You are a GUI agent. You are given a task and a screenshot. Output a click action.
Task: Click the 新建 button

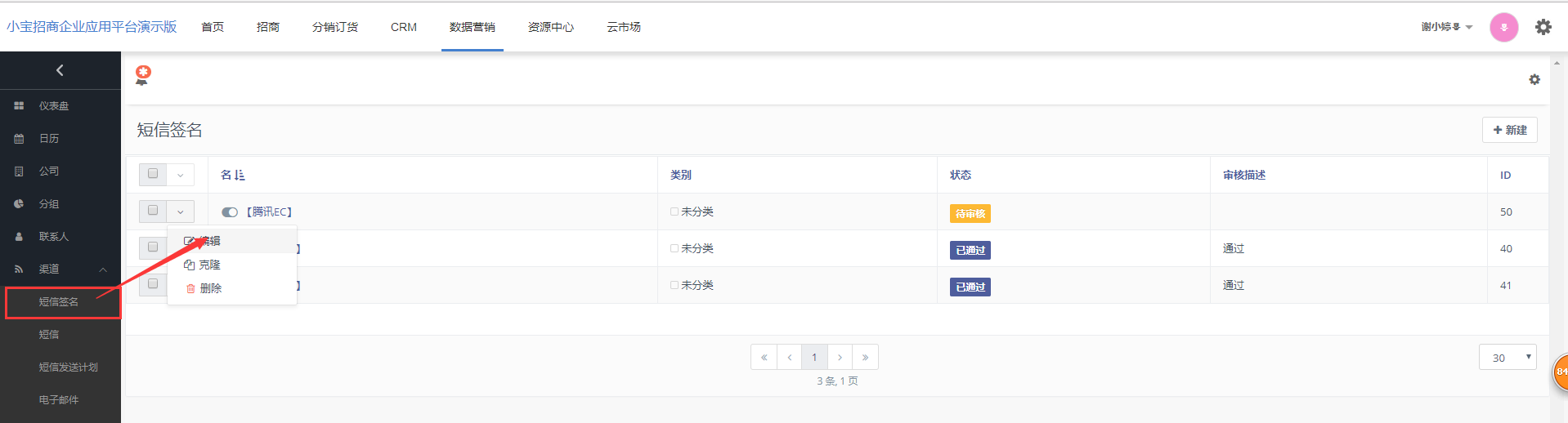click(1509, 130)
